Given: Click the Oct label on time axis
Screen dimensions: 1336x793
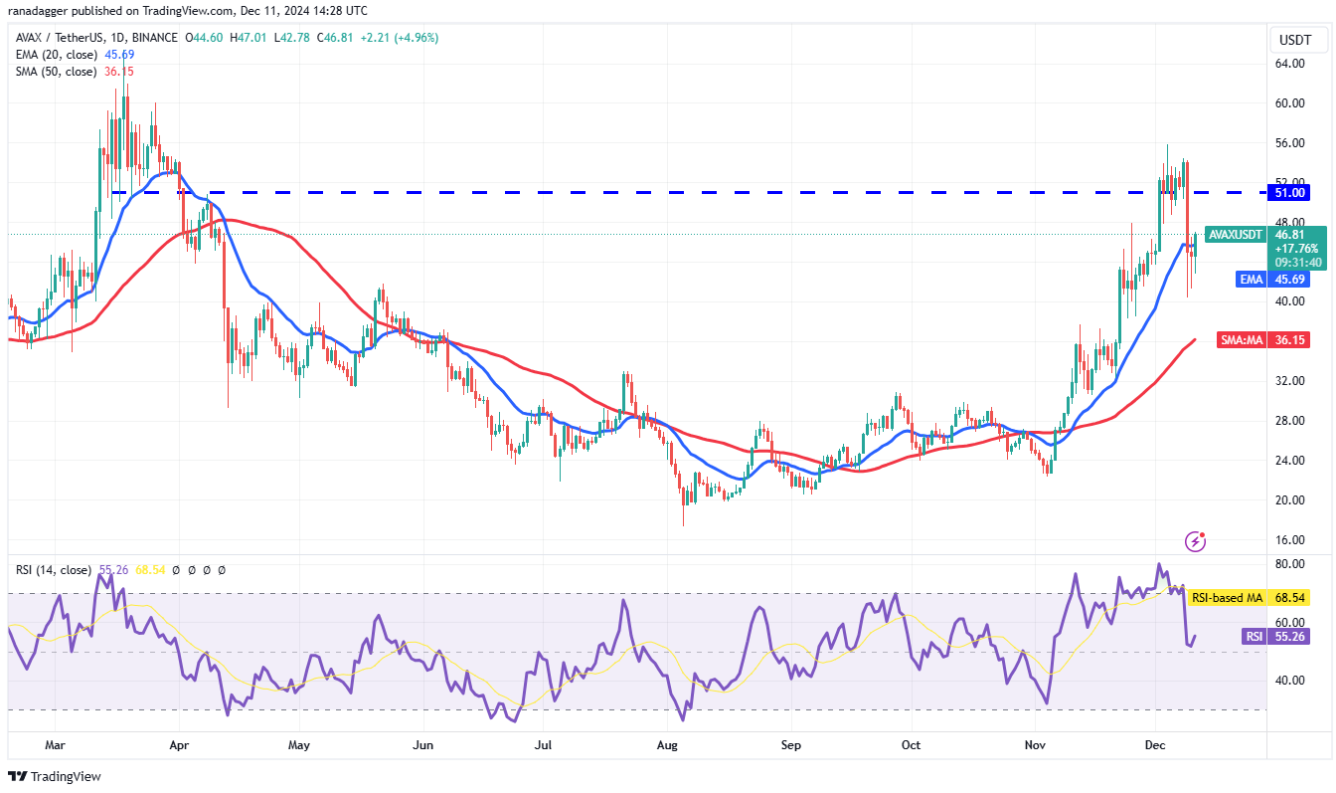Looking at the screenshot, I should pos(911,745).
